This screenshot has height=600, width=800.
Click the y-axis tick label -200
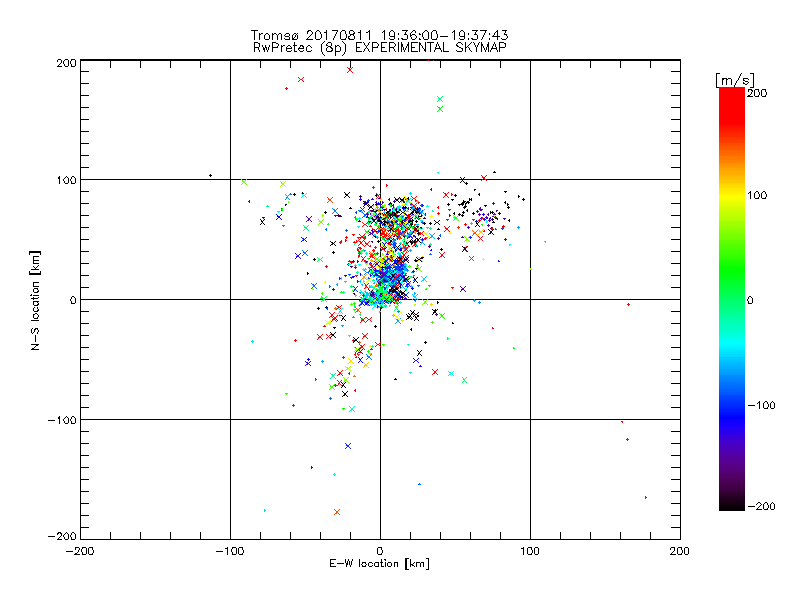coord(62,536)
